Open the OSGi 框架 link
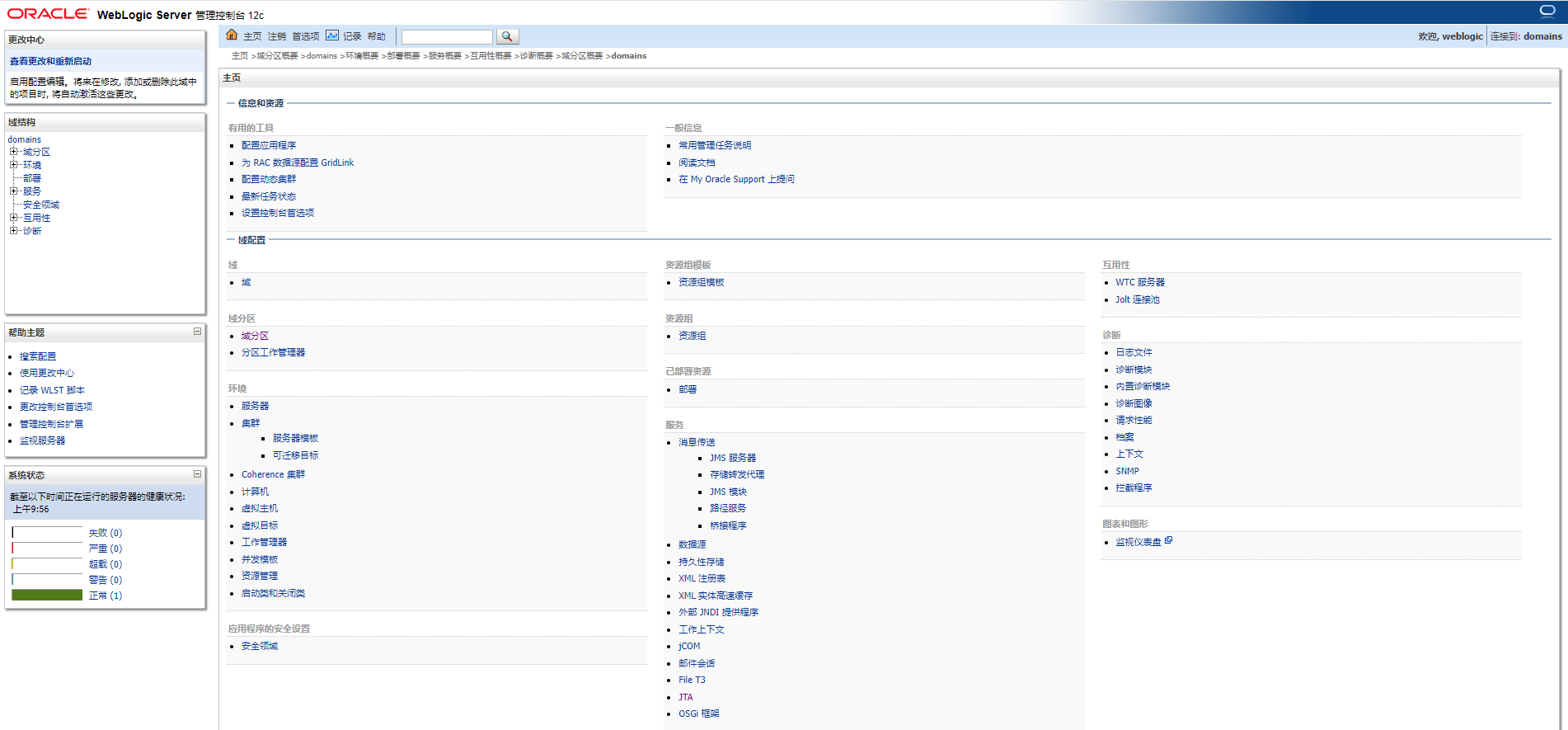 click(699, 714)
